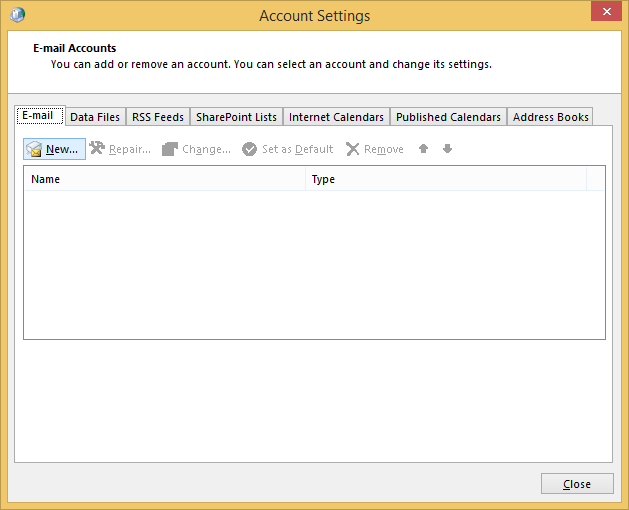Close the Account Settings window
This screenshot has height=510, width=629.
577,484
